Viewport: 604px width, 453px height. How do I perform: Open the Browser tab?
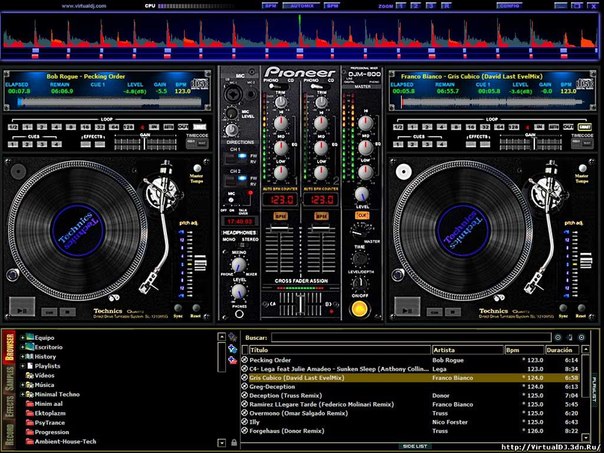pyautogui.click(x=10, y=347)
